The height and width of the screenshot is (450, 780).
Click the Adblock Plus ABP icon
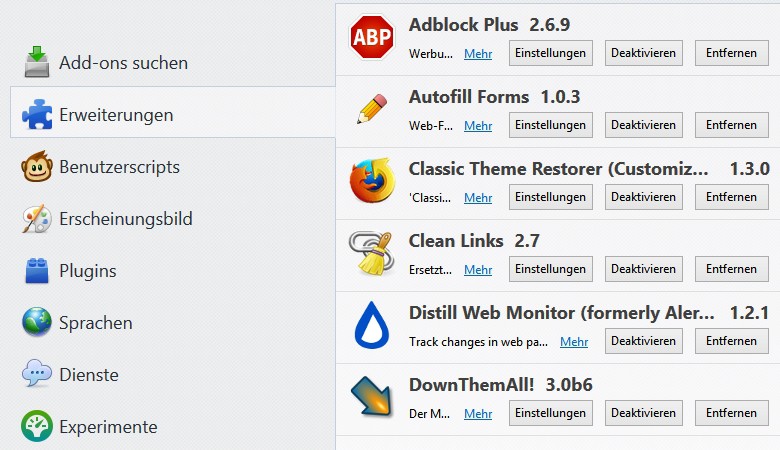(x=371, y=39)
